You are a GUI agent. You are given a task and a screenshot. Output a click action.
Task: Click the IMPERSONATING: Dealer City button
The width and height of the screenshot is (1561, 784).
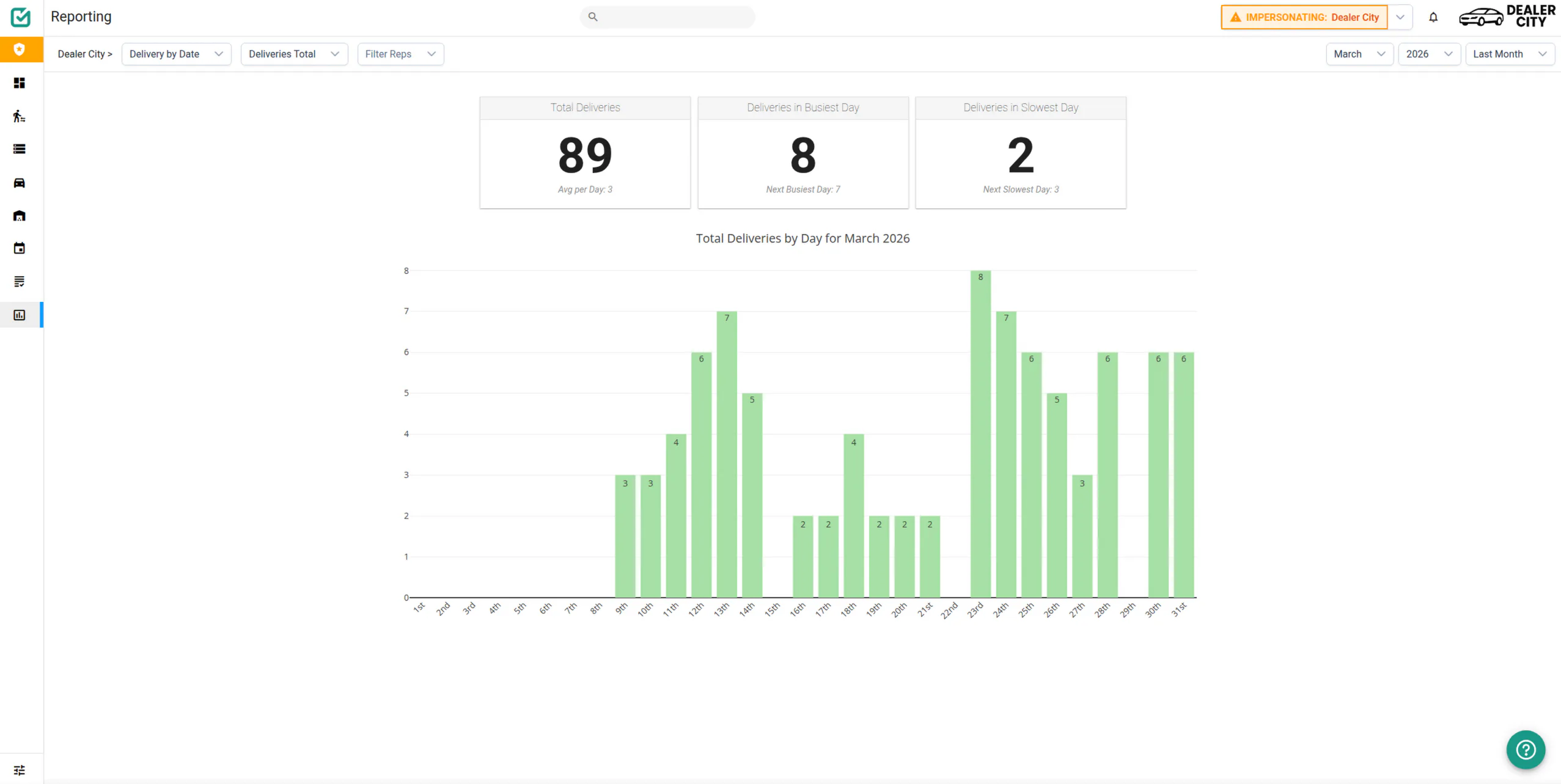click(x=1304, y=17)
